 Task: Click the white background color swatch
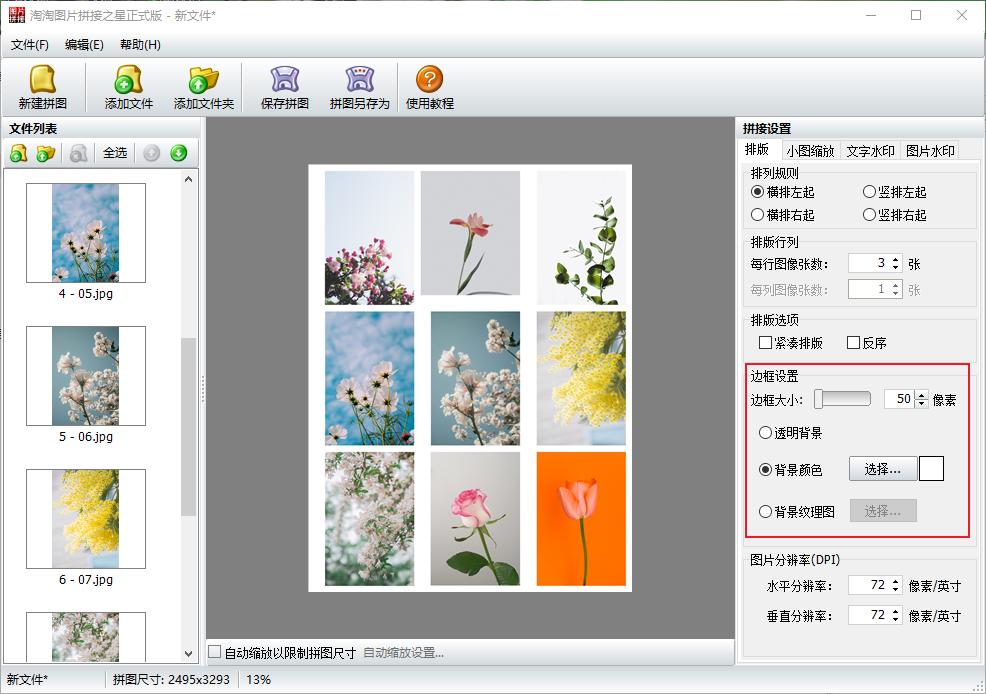931,468
